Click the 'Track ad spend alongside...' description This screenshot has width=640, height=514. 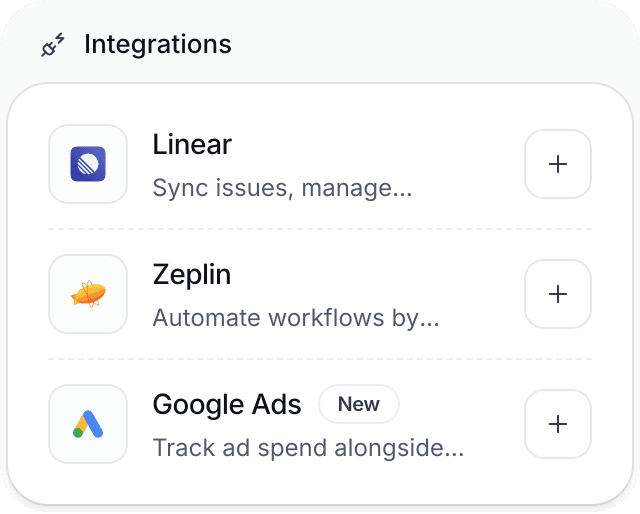pos(308,447)
